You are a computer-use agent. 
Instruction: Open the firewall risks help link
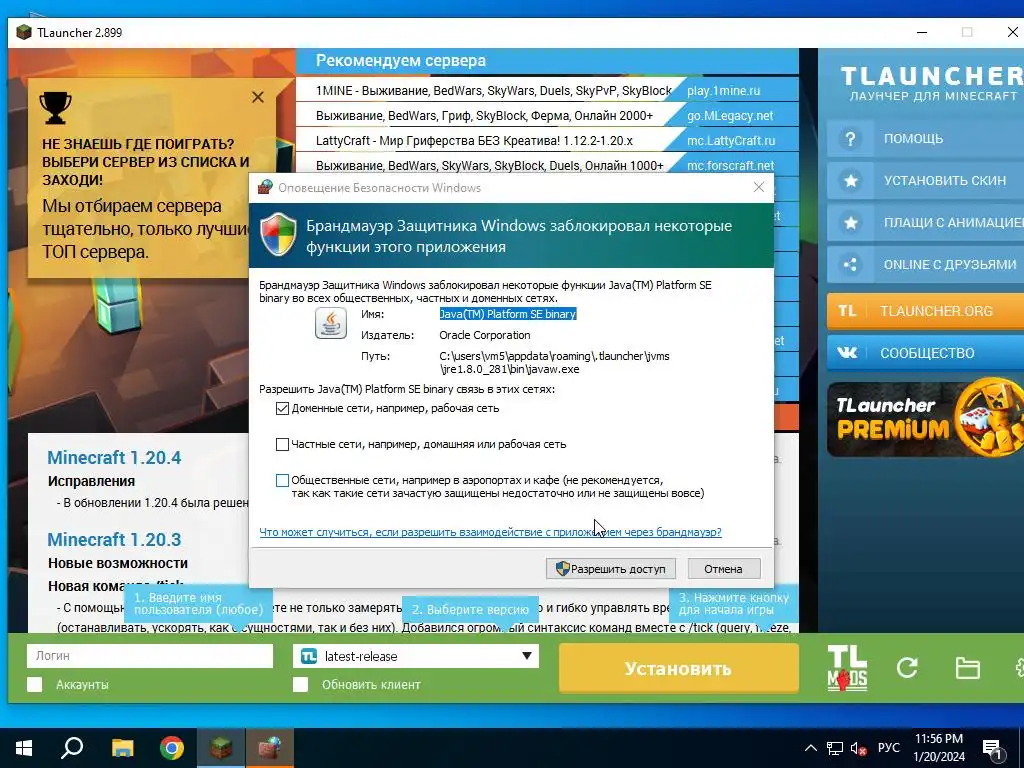click(x=490, y=532)
